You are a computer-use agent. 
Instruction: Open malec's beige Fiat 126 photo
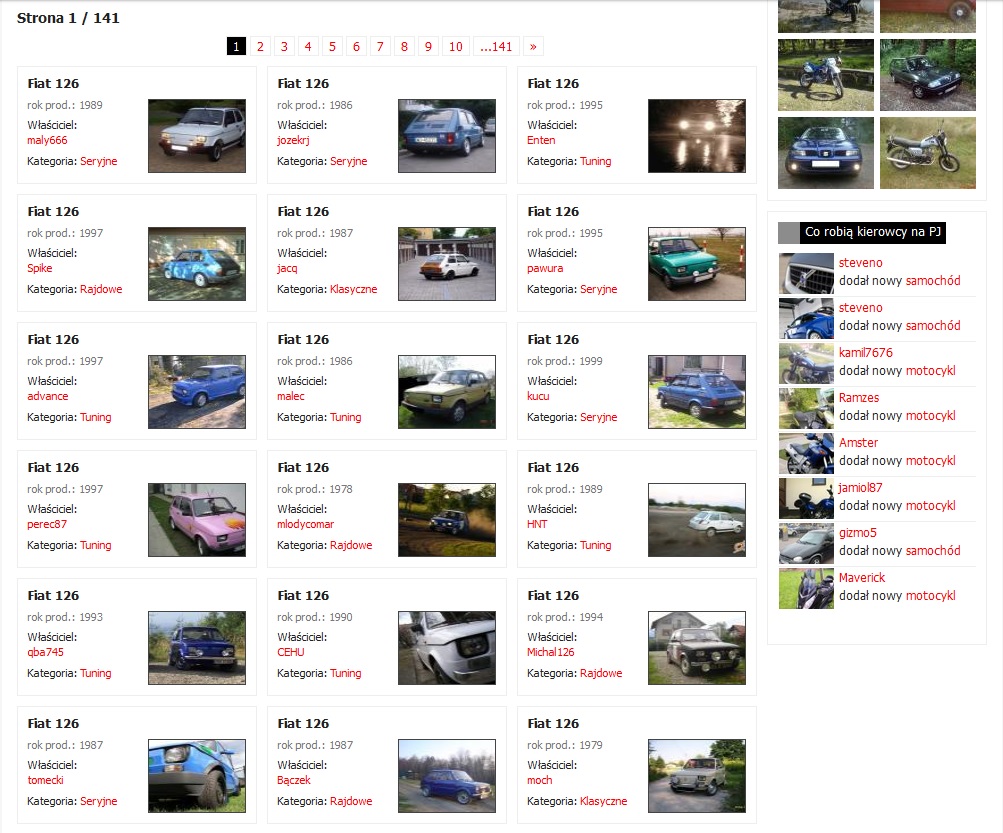[x=447, y=392]
